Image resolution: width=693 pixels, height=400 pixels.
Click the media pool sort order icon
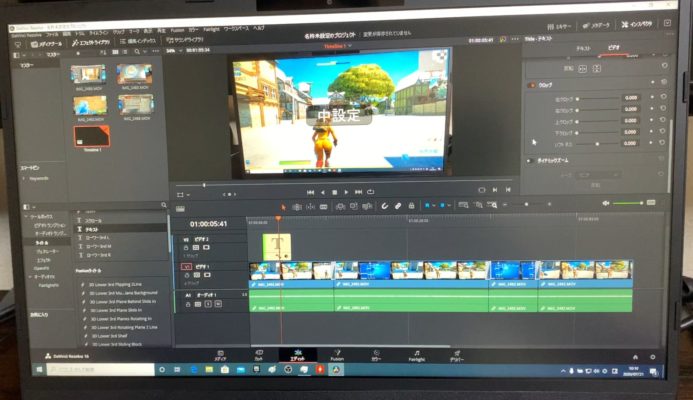[103, 52]
